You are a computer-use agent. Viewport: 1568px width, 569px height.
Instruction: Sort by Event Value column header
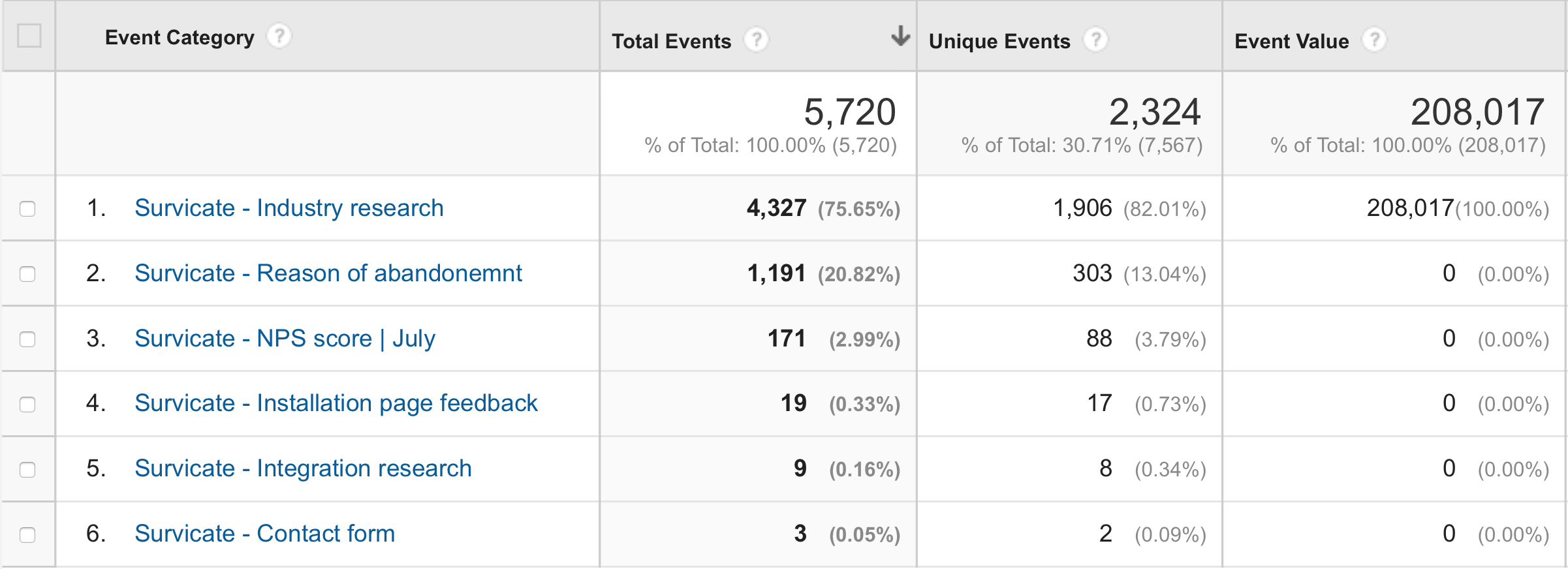pos(1291,41)
